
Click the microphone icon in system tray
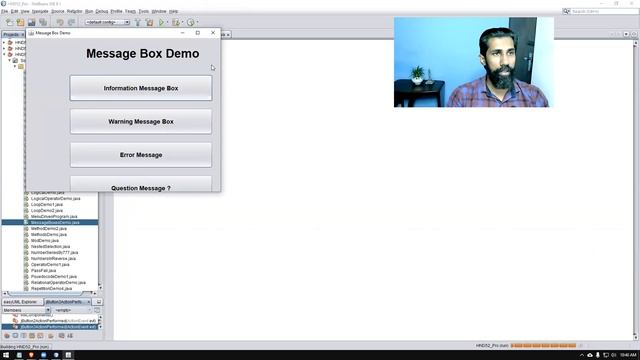click(x=598, y=355)
